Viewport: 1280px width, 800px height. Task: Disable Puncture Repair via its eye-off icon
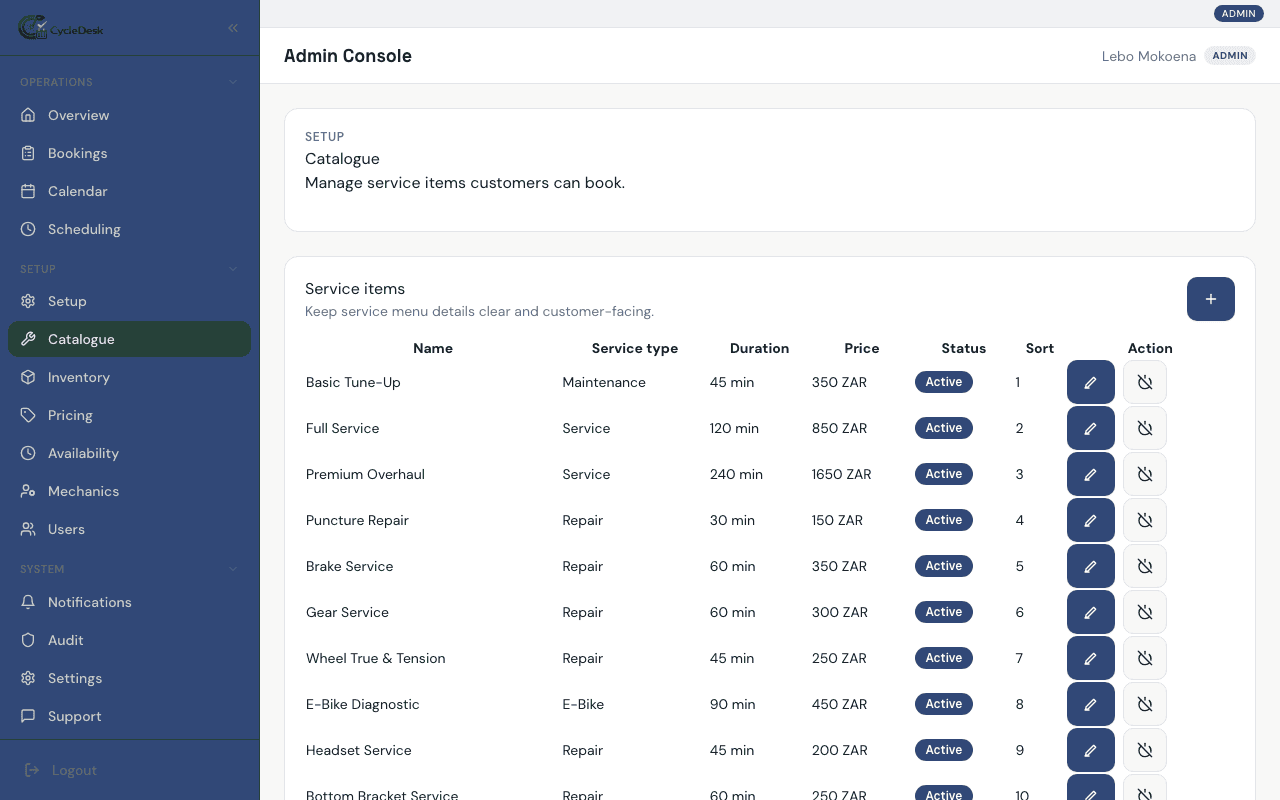pyautogui.click(x=1144, y=520)
